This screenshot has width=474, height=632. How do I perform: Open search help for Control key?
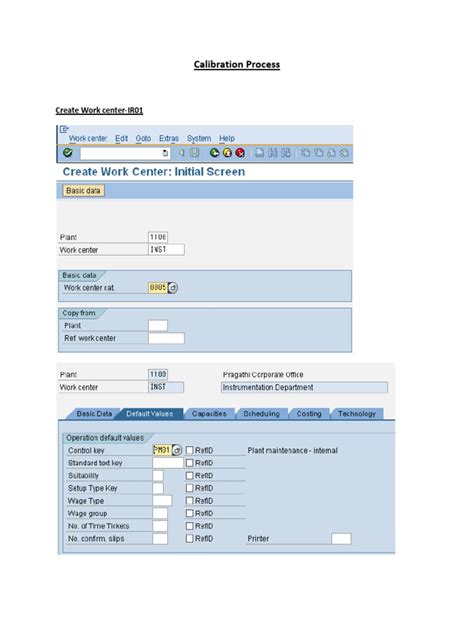[177, 450]
